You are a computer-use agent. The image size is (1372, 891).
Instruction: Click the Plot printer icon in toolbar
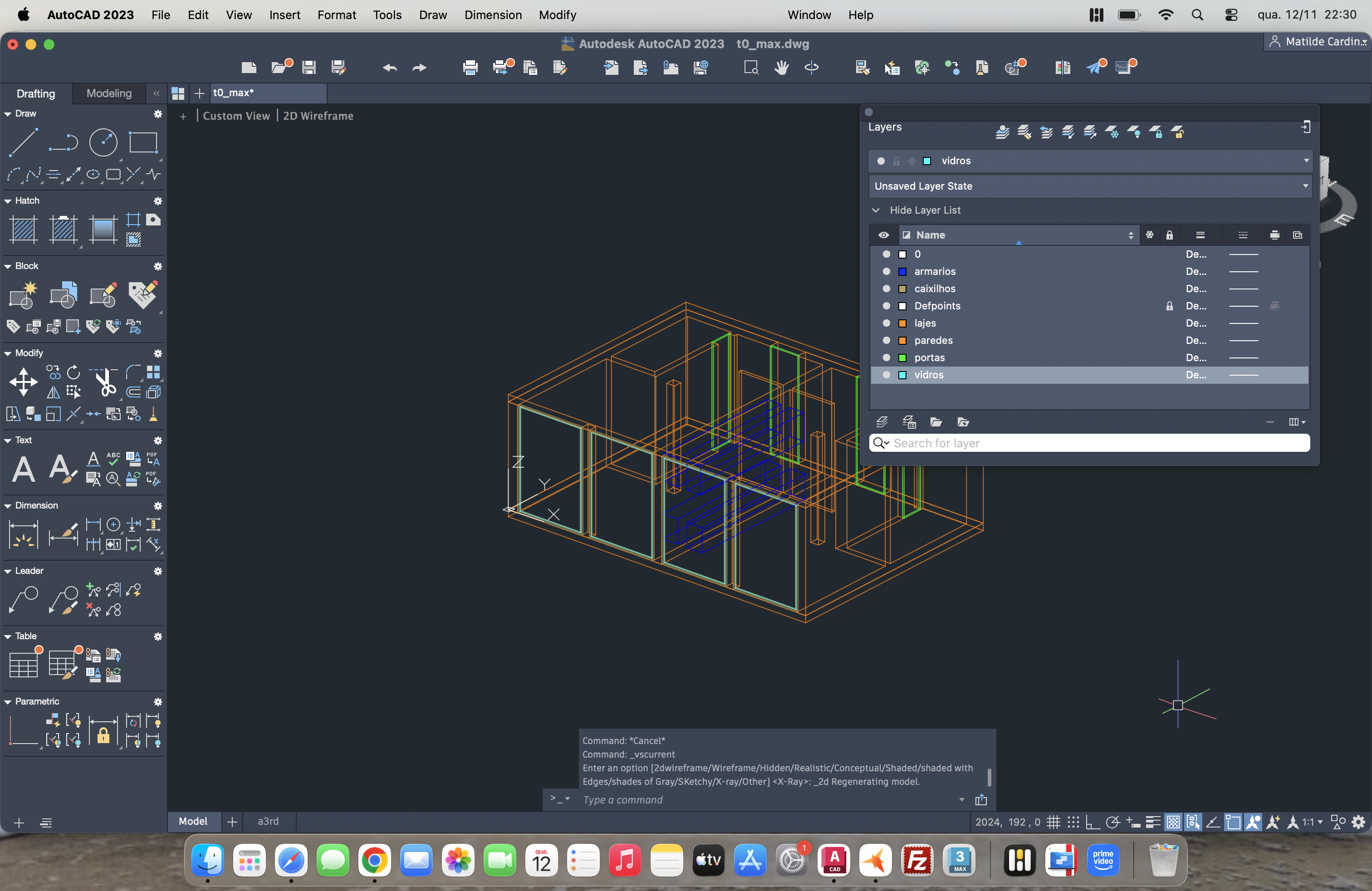470,68
